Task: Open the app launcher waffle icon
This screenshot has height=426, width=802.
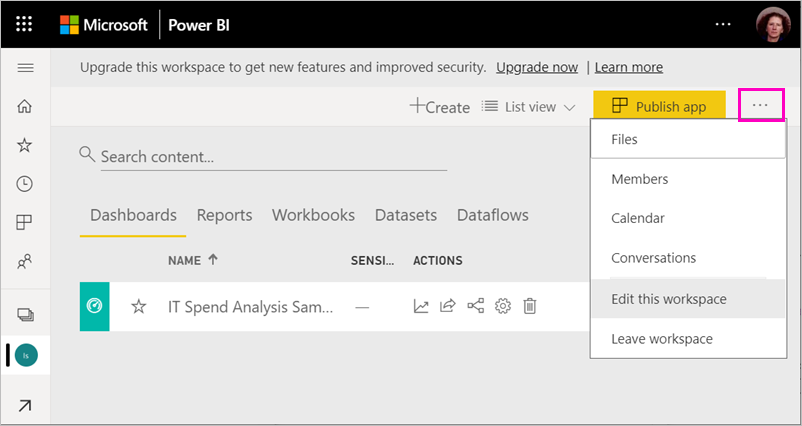Action: coord(25,24)
